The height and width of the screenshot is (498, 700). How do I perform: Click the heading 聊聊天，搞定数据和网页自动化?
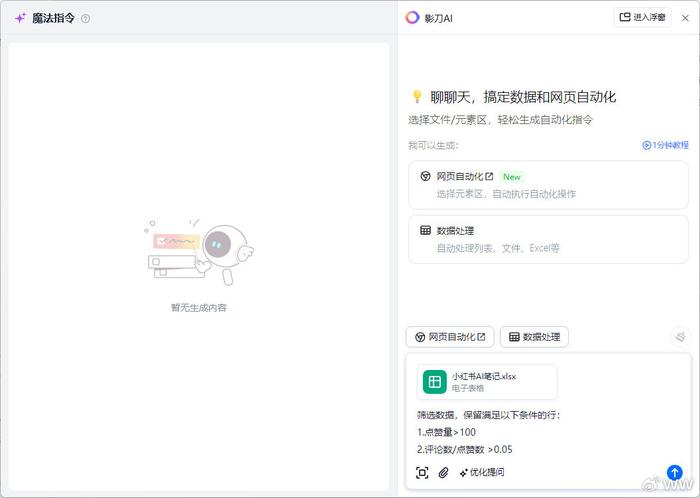(x=523, y=97)
